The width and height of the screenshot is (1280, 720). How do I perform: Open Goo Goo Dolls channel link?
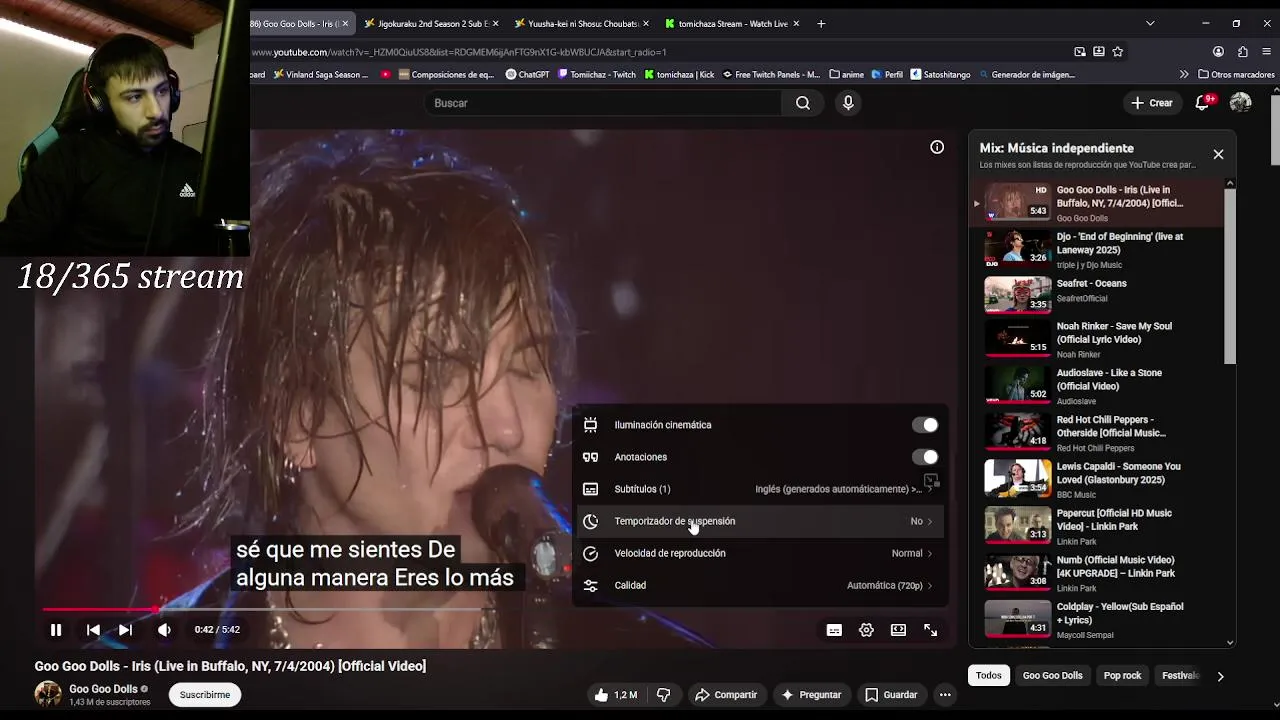pyautogui.click(x=103, y=689)
